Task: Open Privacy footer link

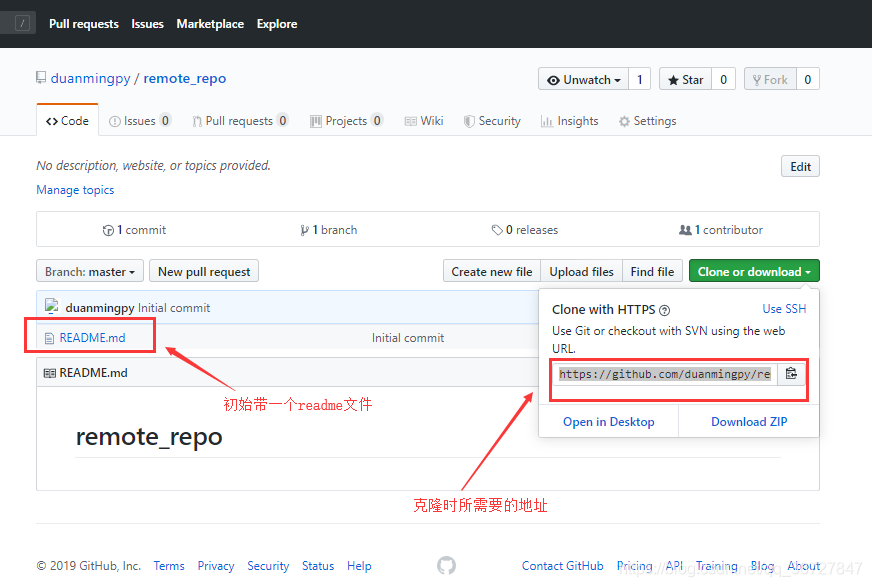Action: point(216,566)
